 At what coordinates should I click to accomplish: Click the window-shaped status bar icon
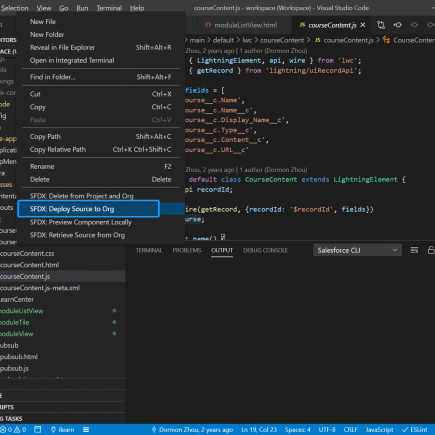pyautogui.click(x=38, y=430)
